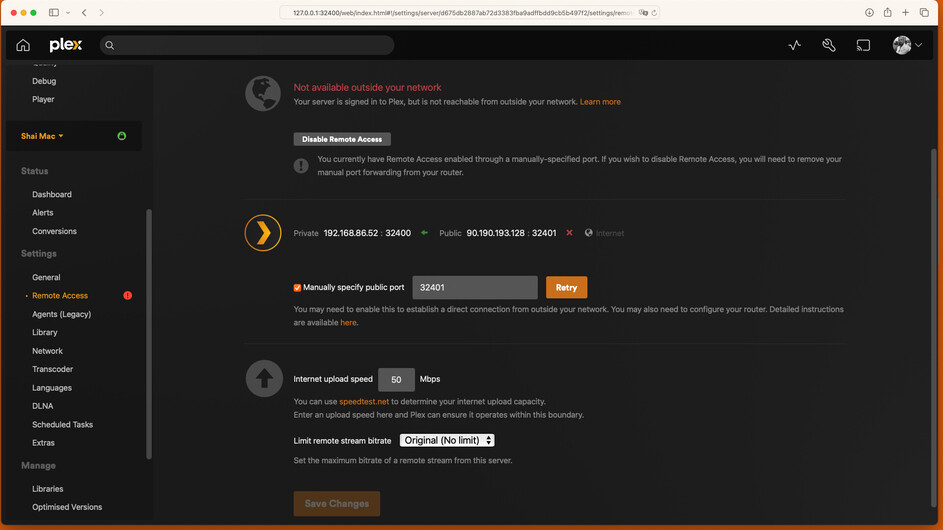Click the upload arrow icon
The width and height of the screenshot is (943, 530).
[x=264, y=378]
